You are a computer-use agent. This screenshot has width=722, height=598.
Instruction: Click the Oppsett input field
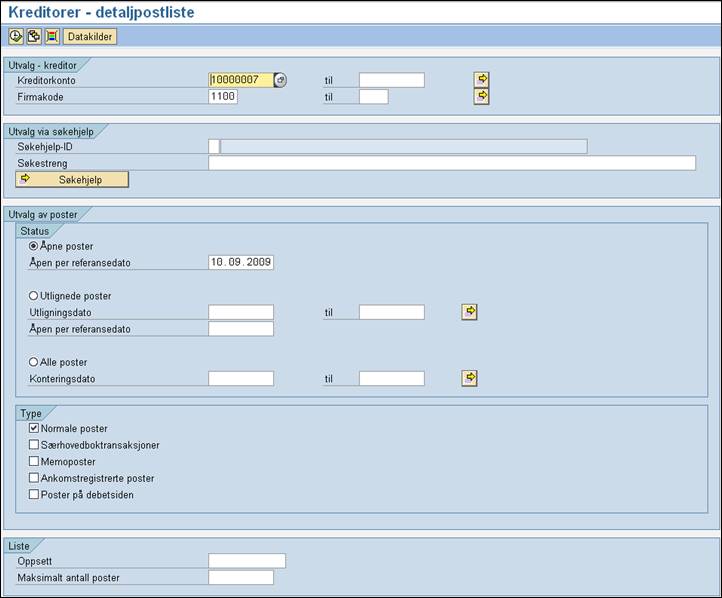247,561
